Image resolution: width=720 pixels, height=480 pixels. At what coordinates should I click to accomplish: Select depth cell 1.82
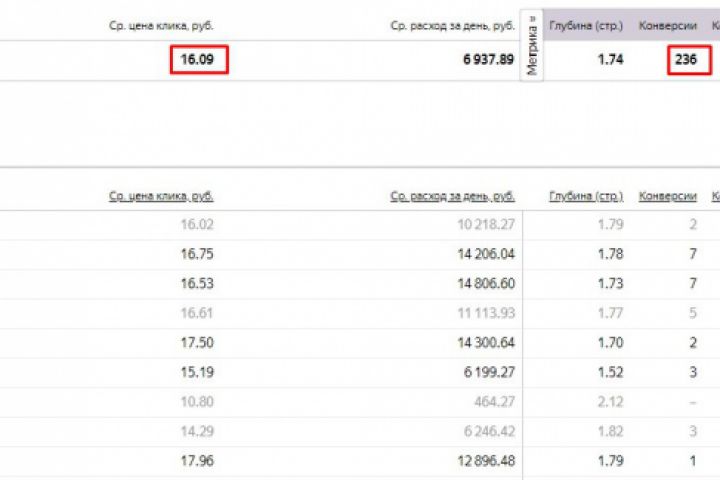(610, 431)
